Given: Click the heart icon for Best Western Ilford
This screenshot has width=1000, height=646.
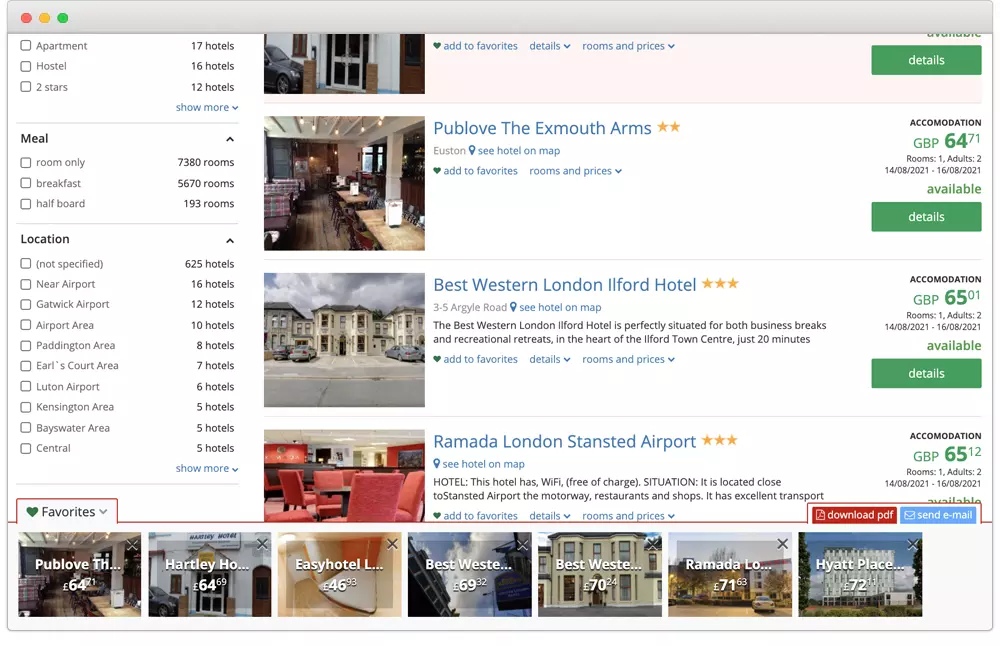Looking at the screenshot, I should pos(437,360).
